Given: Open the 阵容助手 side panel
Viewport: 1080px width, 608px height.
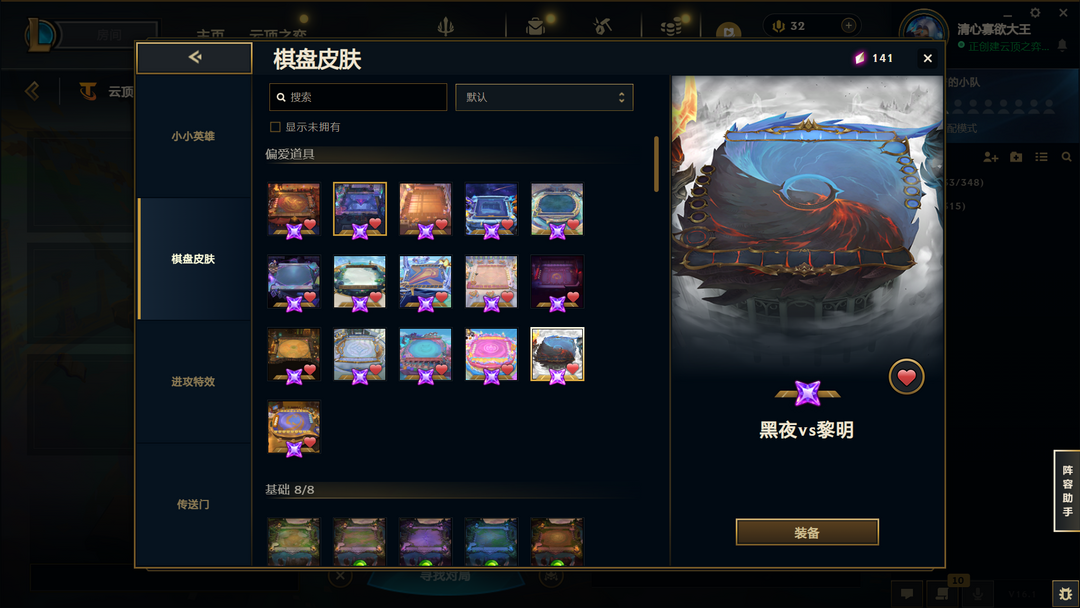Looking at the screenshot, I should click(x=1067, y=490).
